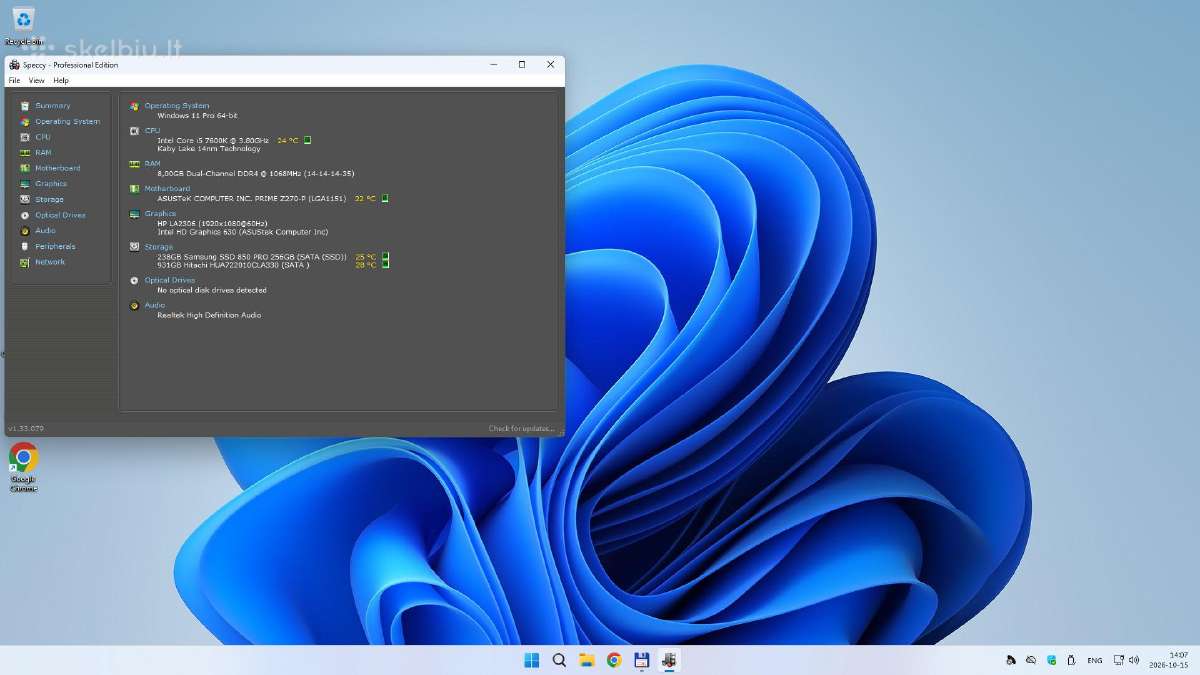Select the Network icon in sidebar
The height and width of the screenshot is (675, 1200).
(25, 262)
